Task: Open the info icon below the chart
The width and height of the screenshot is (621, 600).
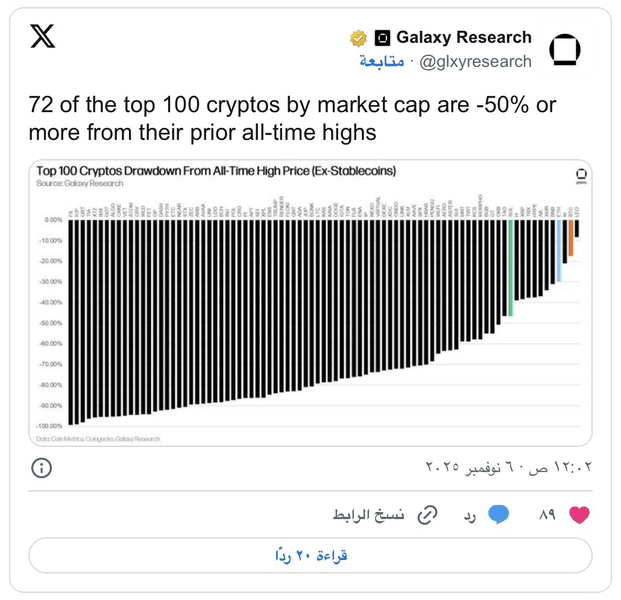Action: click(42, 468)
